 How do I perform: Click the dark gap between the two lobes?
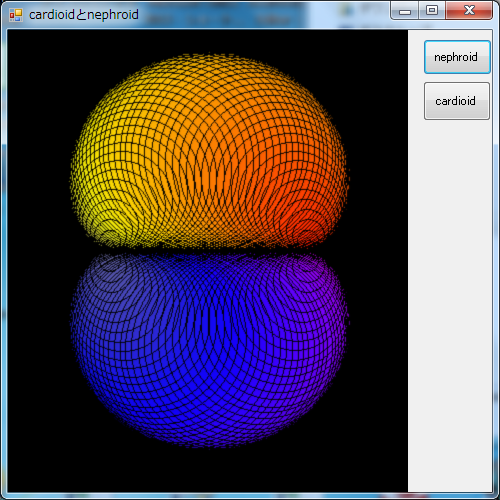coord(208,251)
